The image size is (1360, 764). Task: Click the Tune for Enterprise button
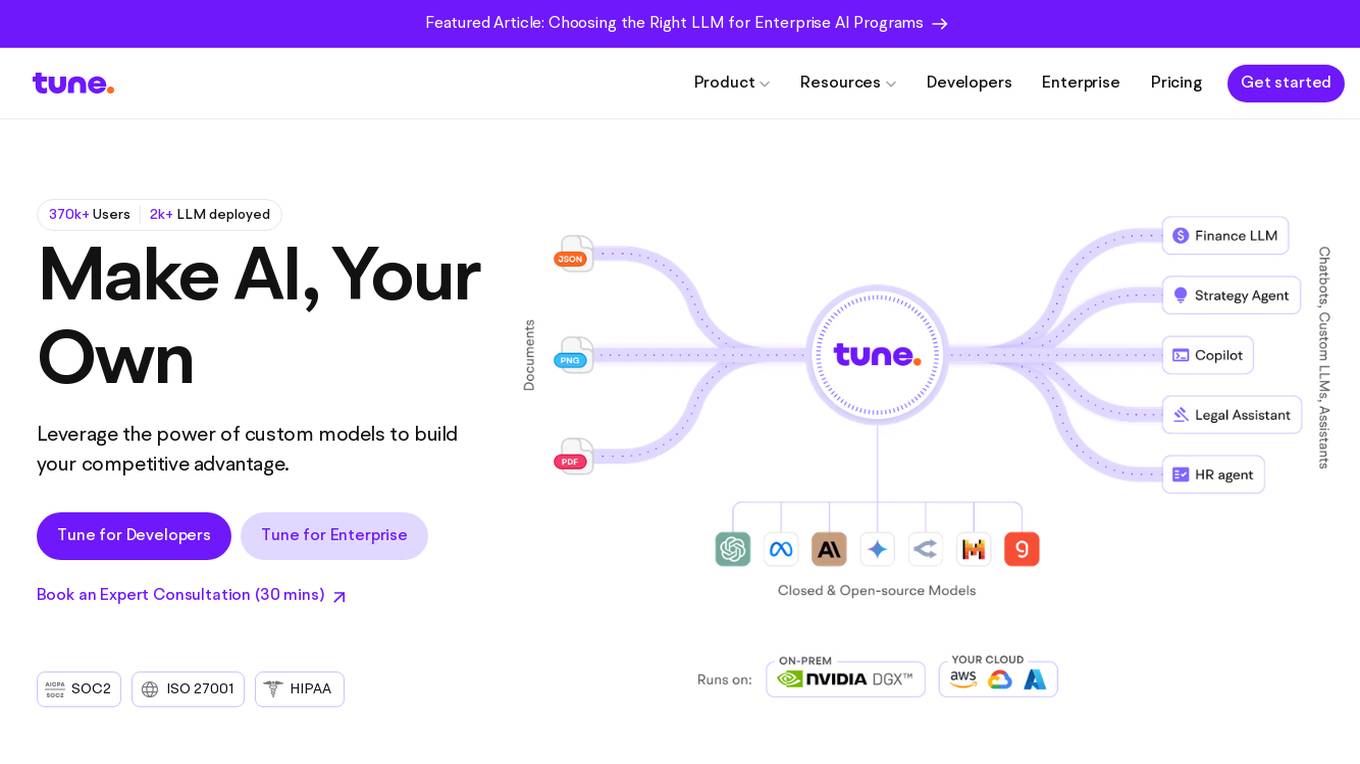[x=334, y=536]
